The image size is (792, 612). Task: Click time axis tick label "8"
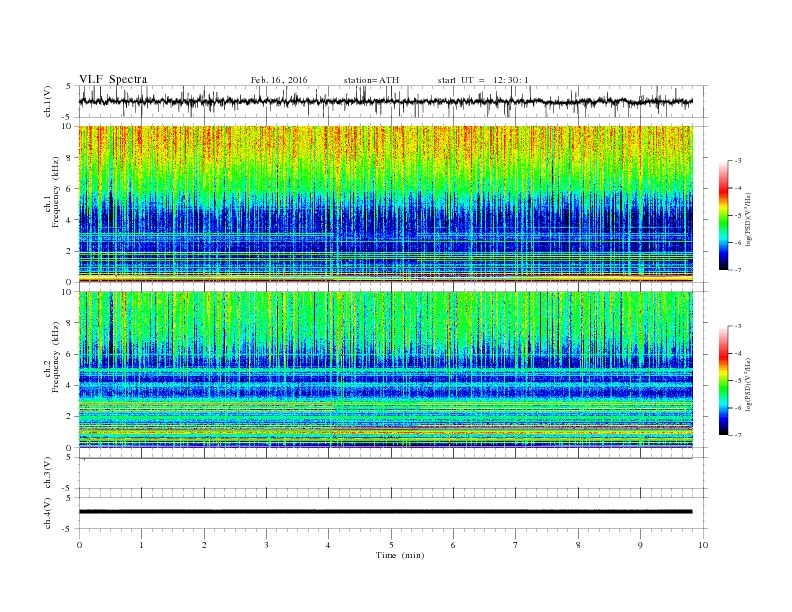[578, 545]
